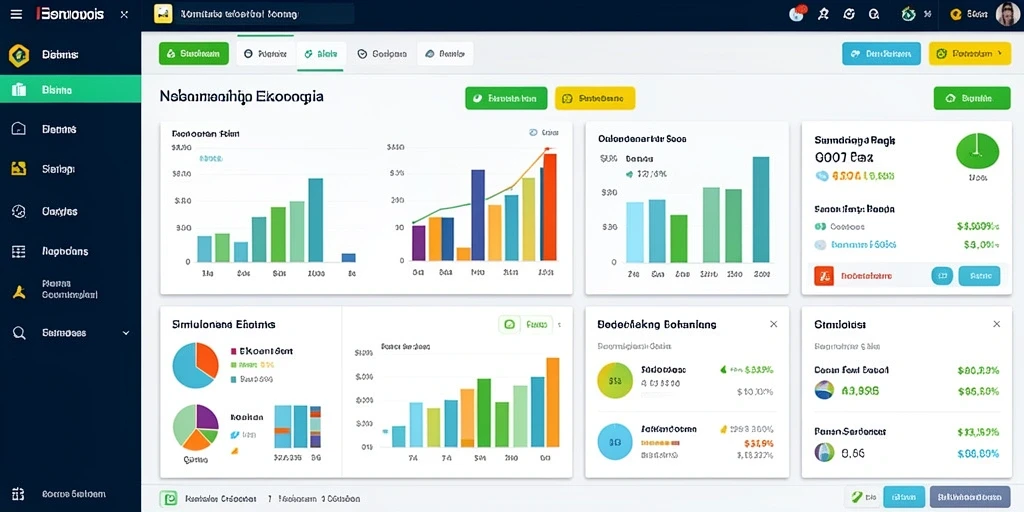The width and height of the screenshot is (1024, 512).
Task: Click the refresh icon in the top bar
Action: click(849, 14)
